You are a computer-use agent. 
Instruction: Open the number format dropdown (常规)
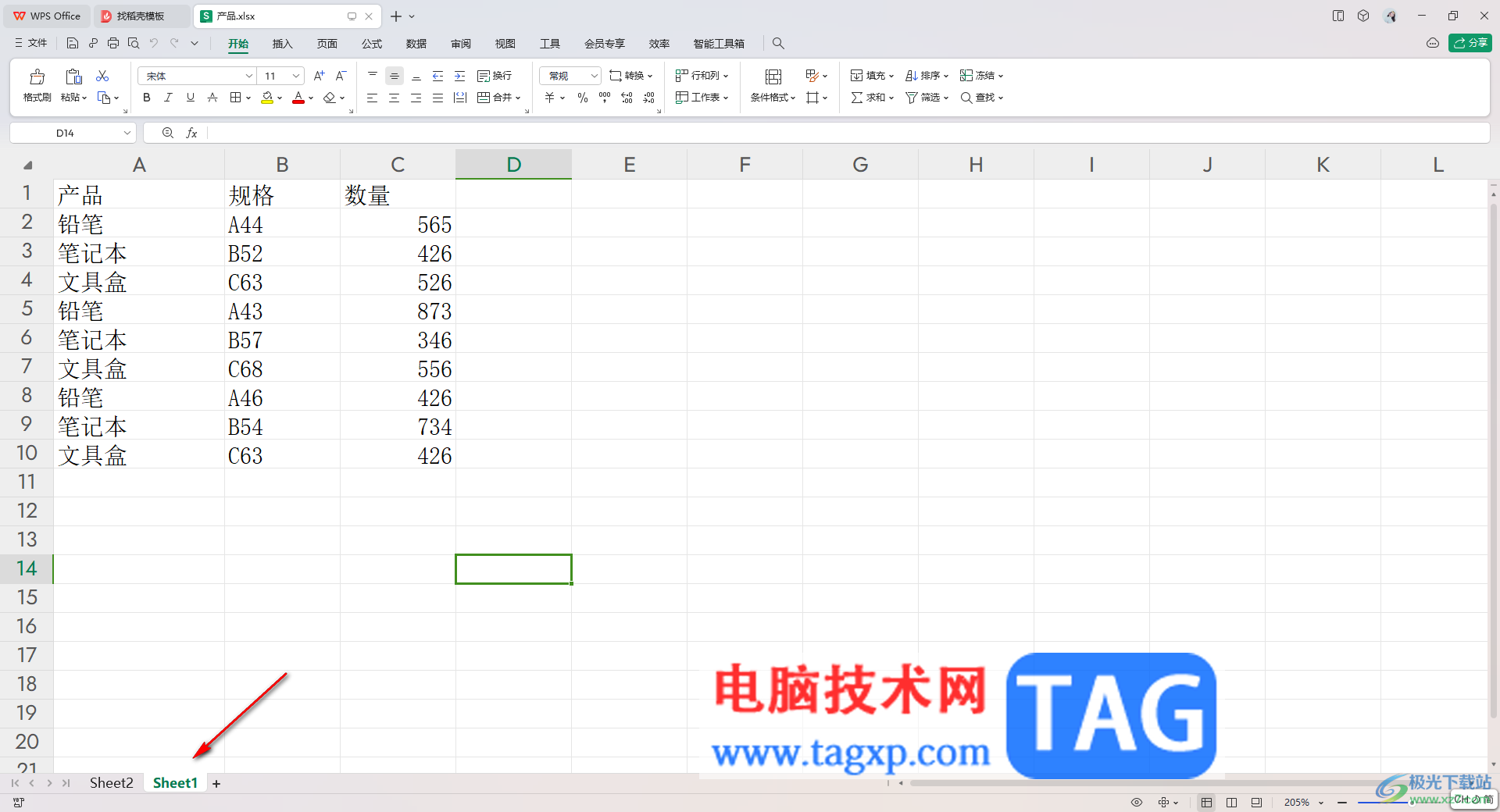[594, 76]
